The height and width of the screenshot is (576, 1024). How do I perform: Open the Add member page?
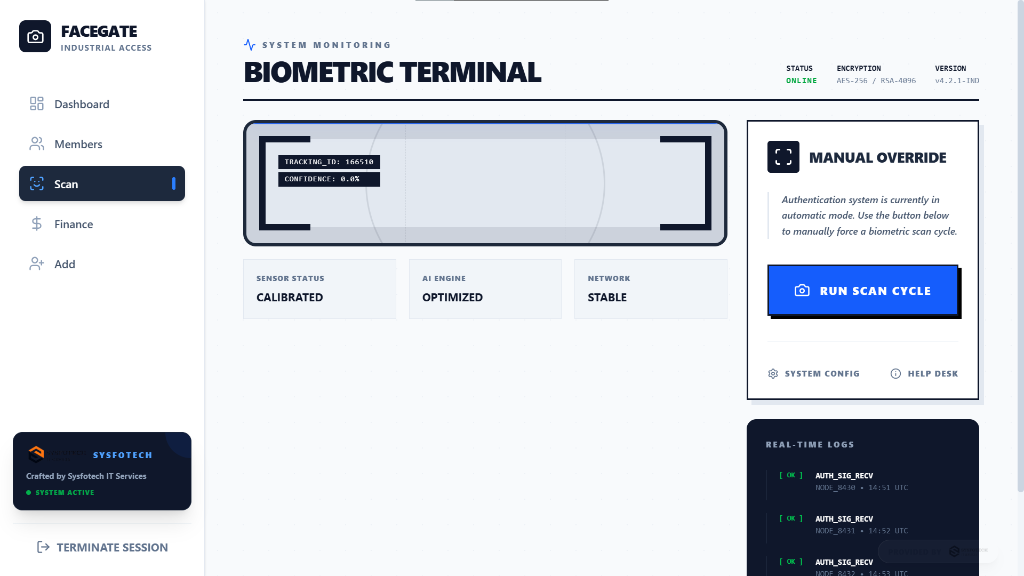pos(102,264)
